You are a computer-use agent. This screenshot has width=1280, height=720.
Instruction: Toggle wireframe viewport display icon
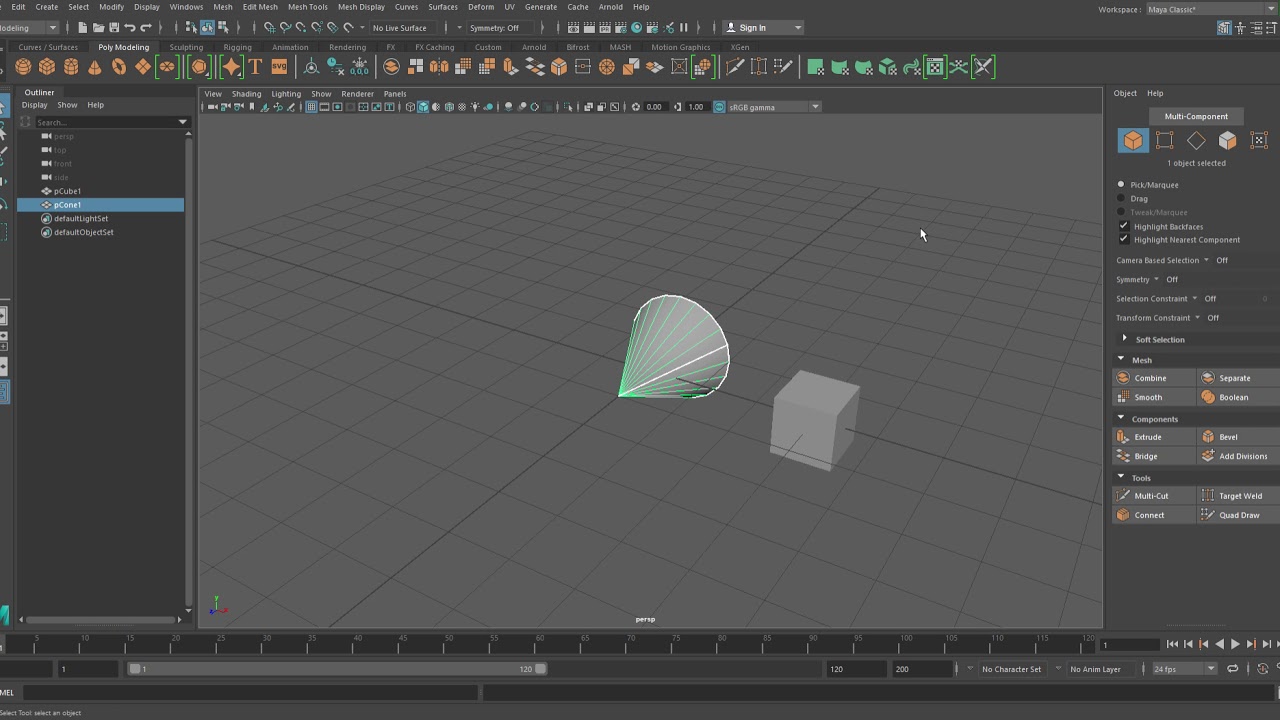coord(410,107)
